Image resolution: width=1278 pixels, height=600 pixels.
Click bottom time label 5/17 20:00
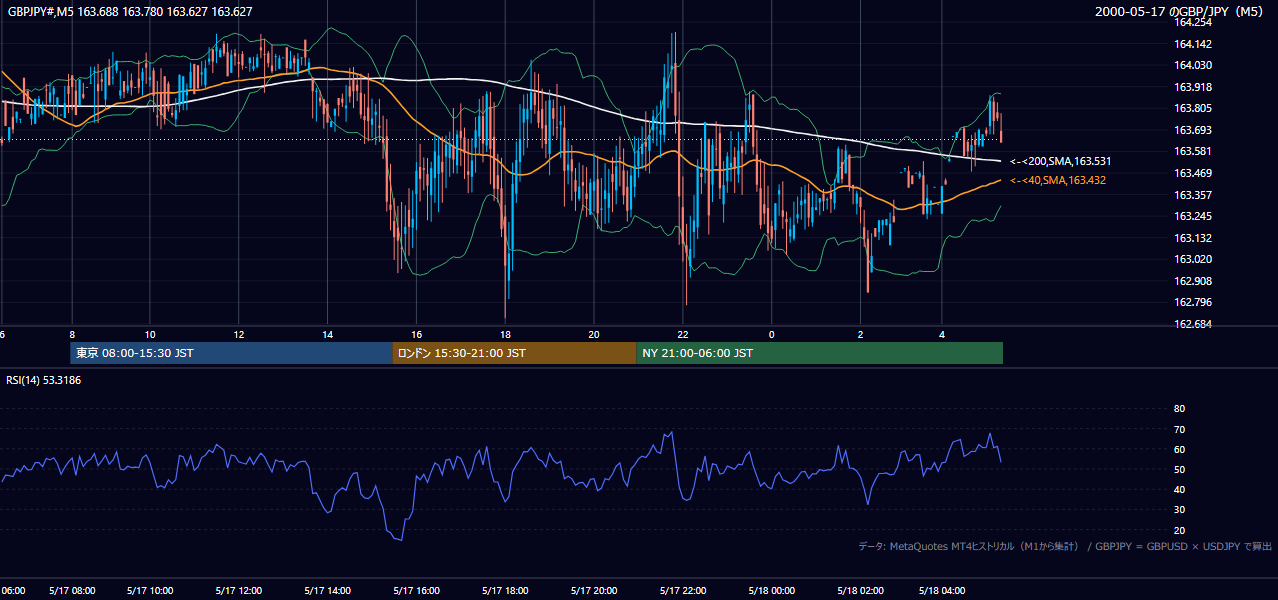click(x=593, y=591)
